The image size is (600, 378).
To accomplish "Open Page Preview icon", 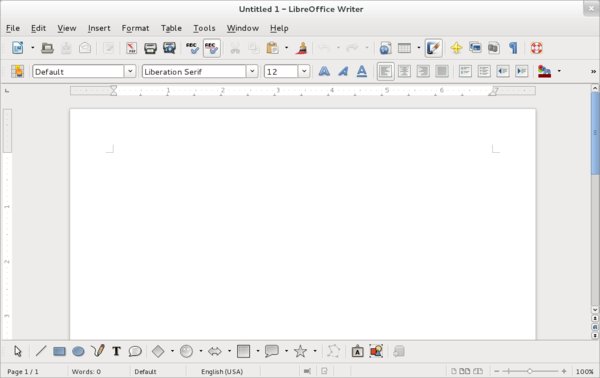I will 169,48.
